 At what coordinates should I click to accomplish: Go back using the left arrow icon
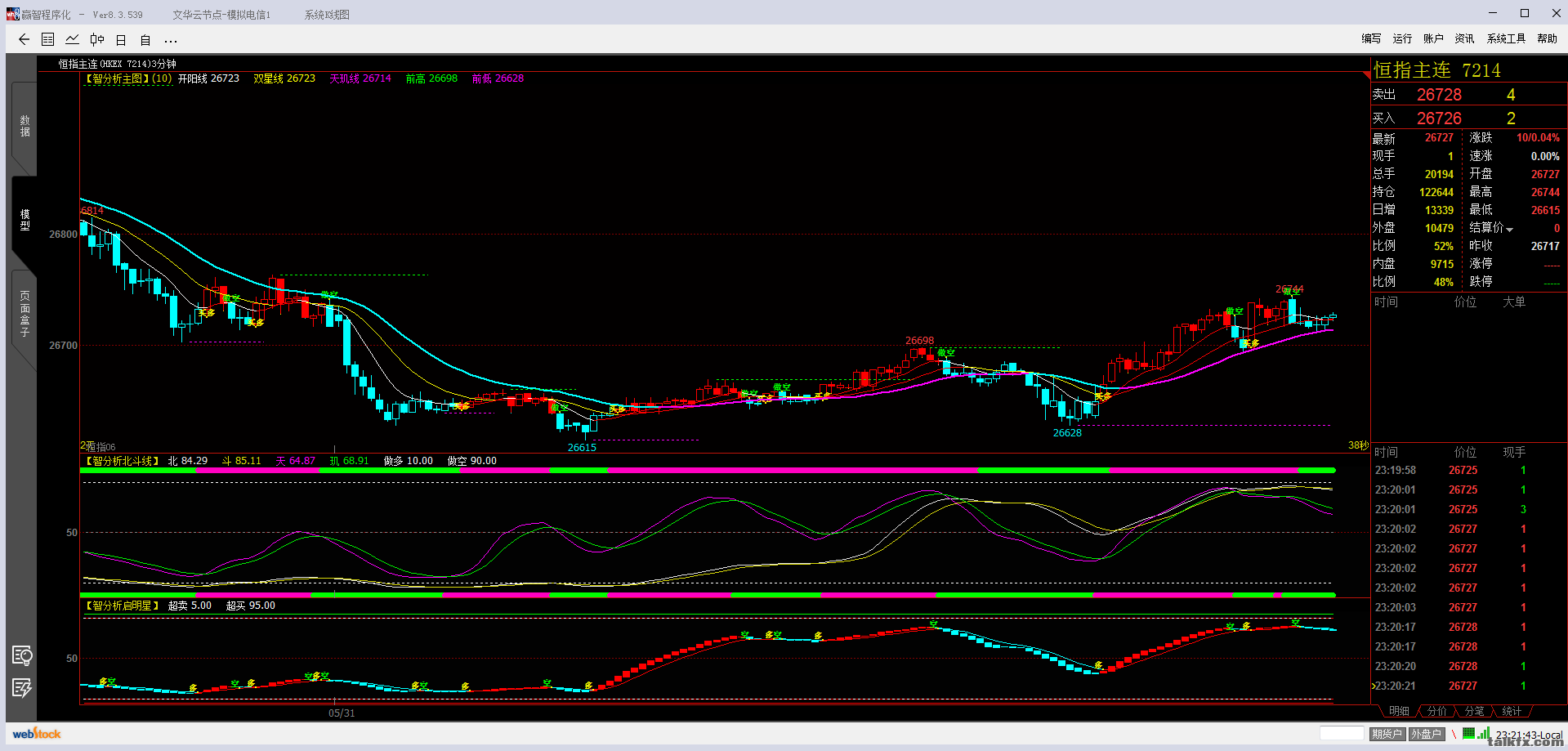coord(24,39)
